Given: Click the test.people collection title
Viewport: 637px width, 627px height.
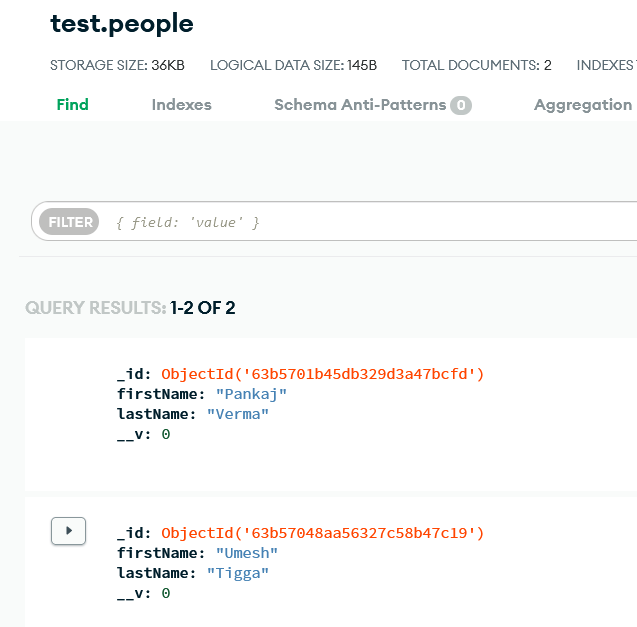Looking at the screenshot, I should (122, 24).
